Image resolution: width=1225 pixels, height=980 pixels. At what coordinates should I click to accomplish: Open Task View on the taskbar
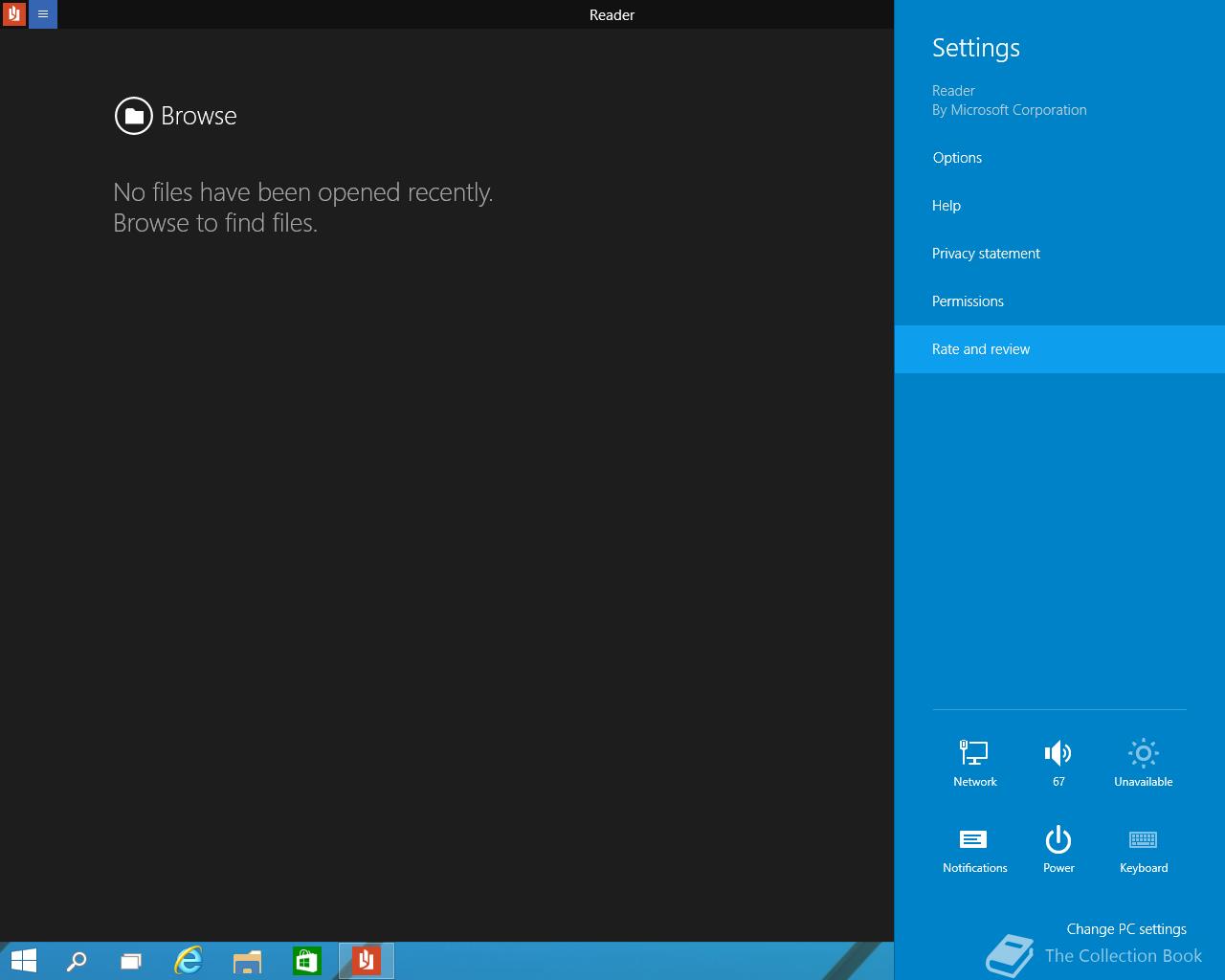point(131,961)
